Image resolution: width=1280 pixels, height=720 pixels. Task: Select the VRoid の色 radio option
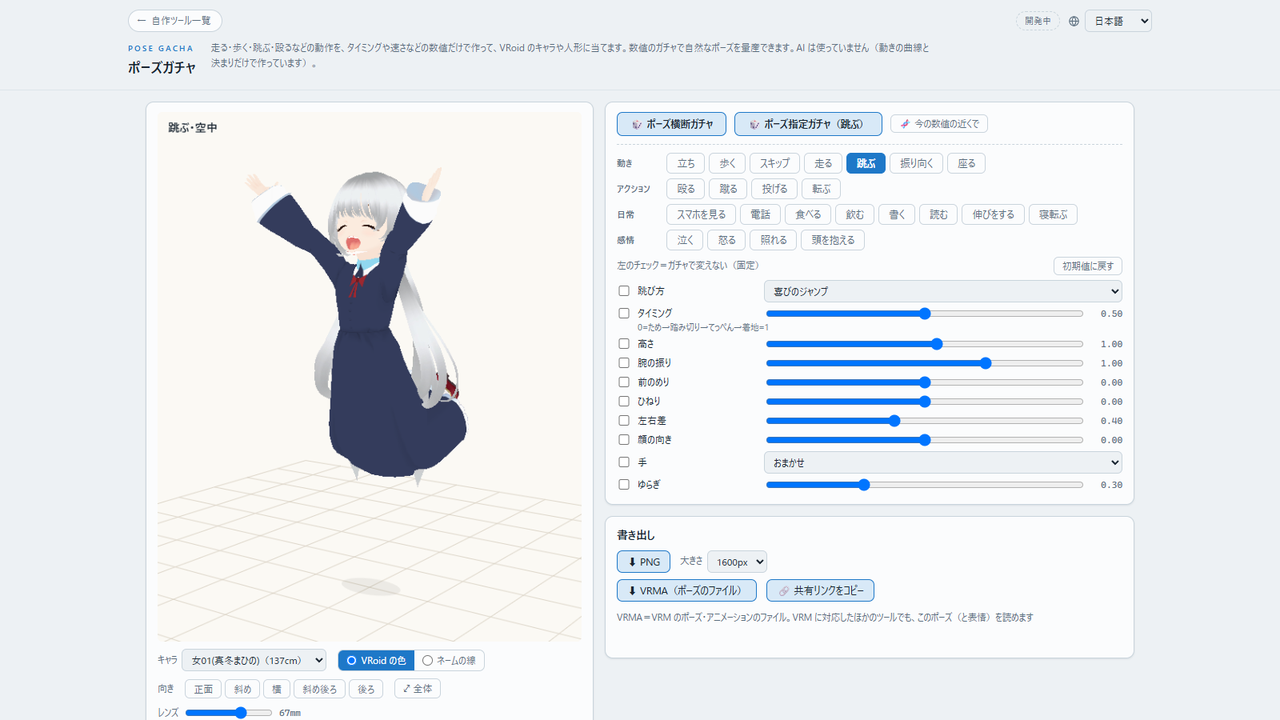[376, 660]
